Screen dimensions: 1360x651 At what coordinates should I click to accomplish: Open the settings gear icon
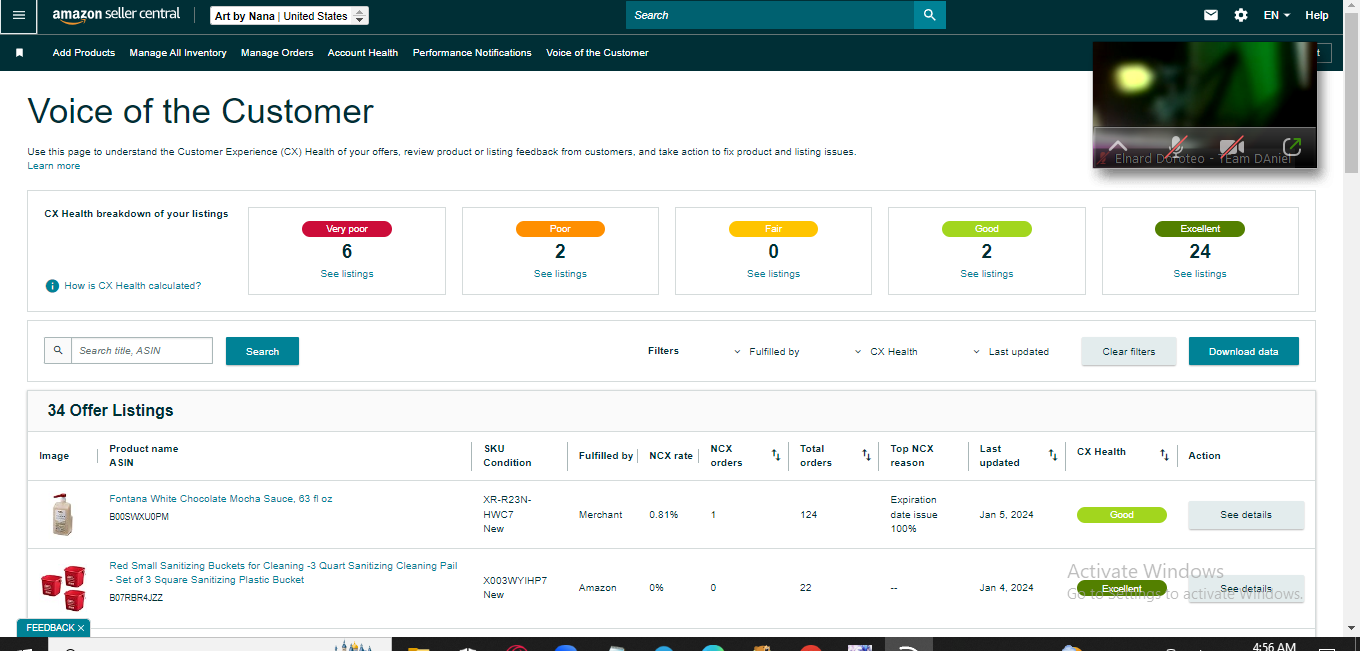[x=1241, y=15]
